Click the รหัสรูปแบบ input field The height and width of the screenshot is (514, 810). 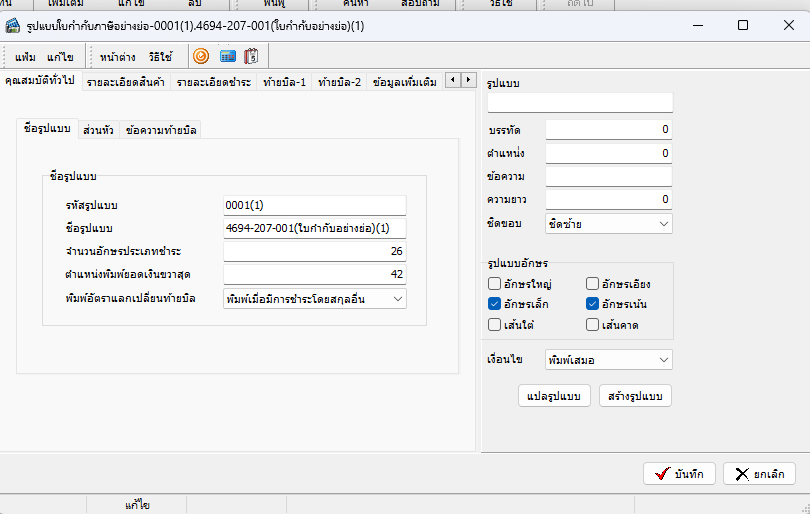[x=314, y=205]
